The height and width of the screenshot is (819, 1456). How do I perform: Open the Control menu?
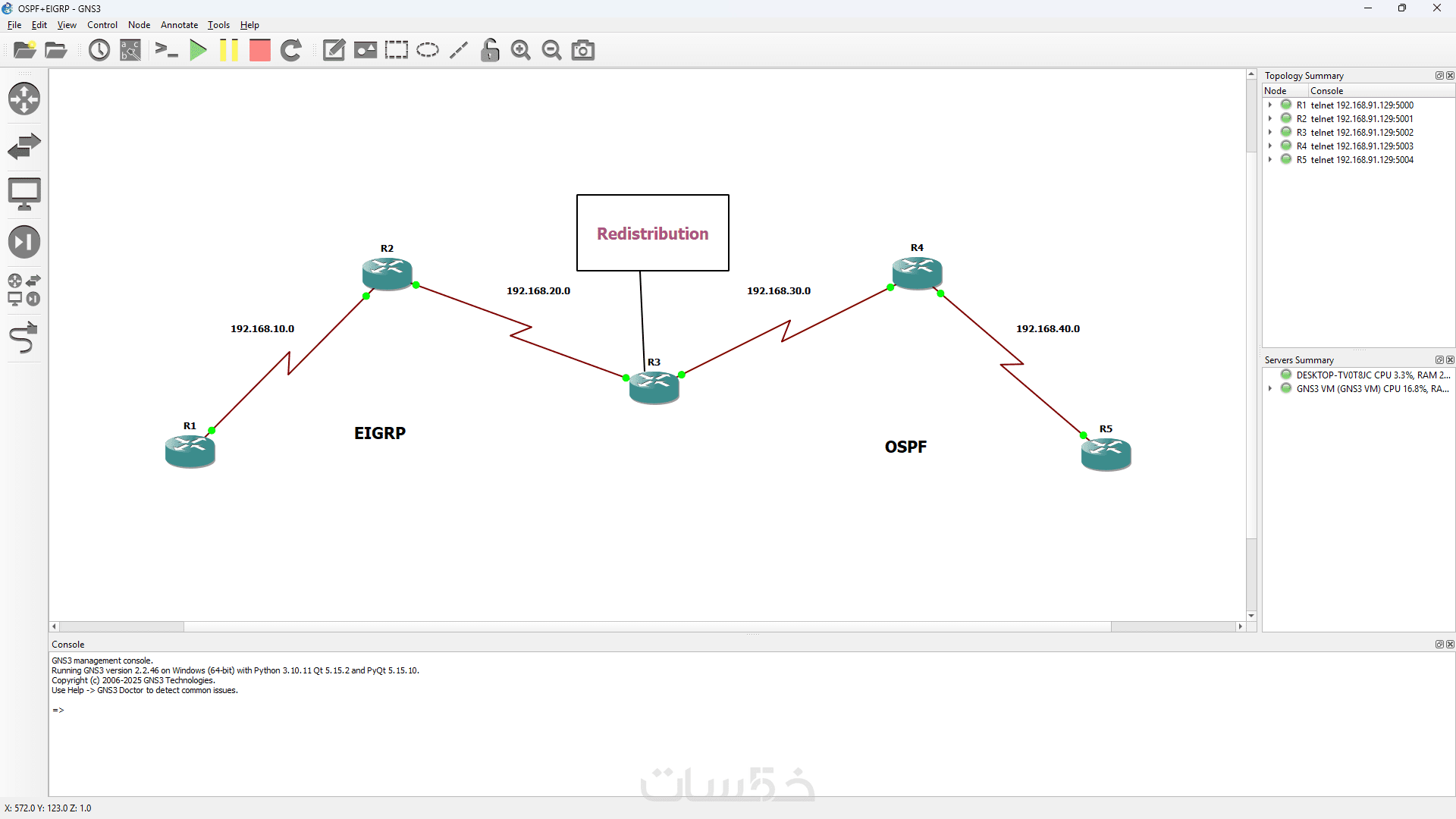pos(102,25)
